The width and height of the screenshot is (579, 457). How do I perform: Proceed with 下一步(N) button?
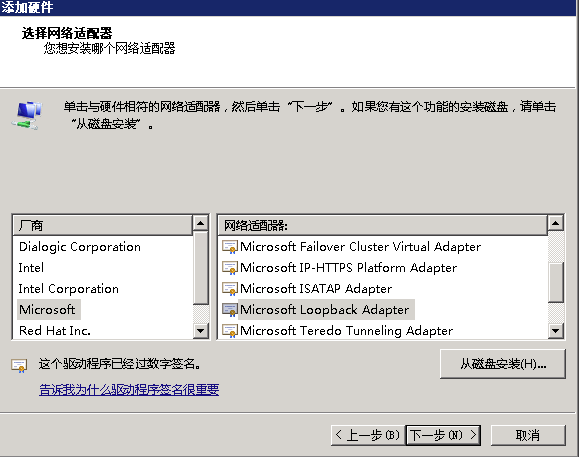tap(443, 436)
